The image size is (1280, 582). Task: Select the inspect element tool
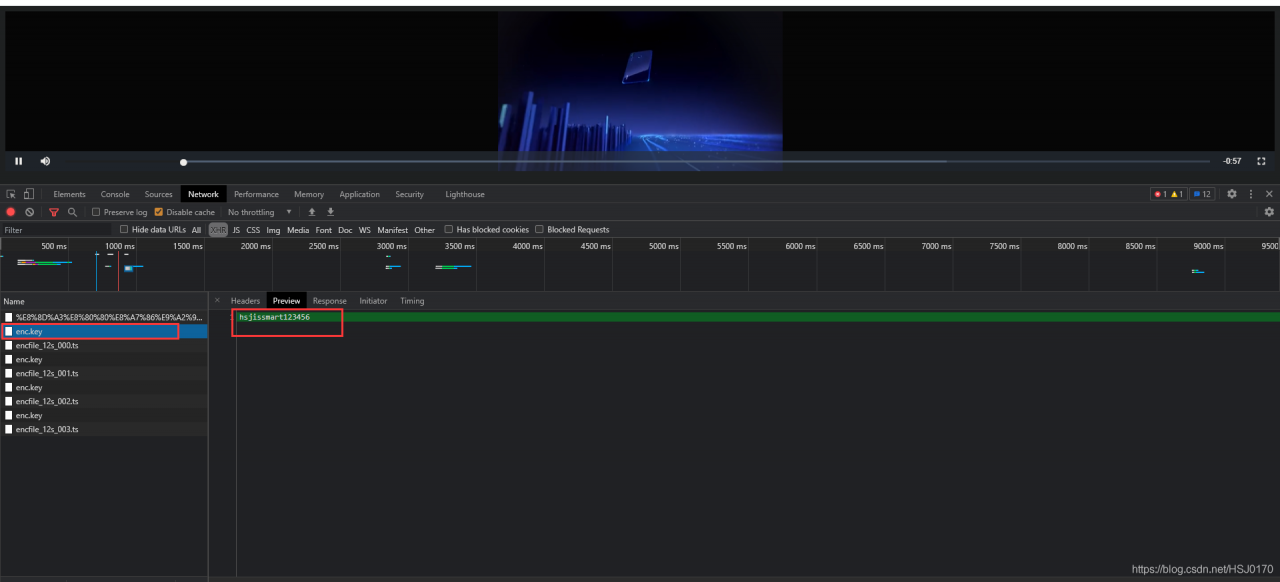click(11, 194)
